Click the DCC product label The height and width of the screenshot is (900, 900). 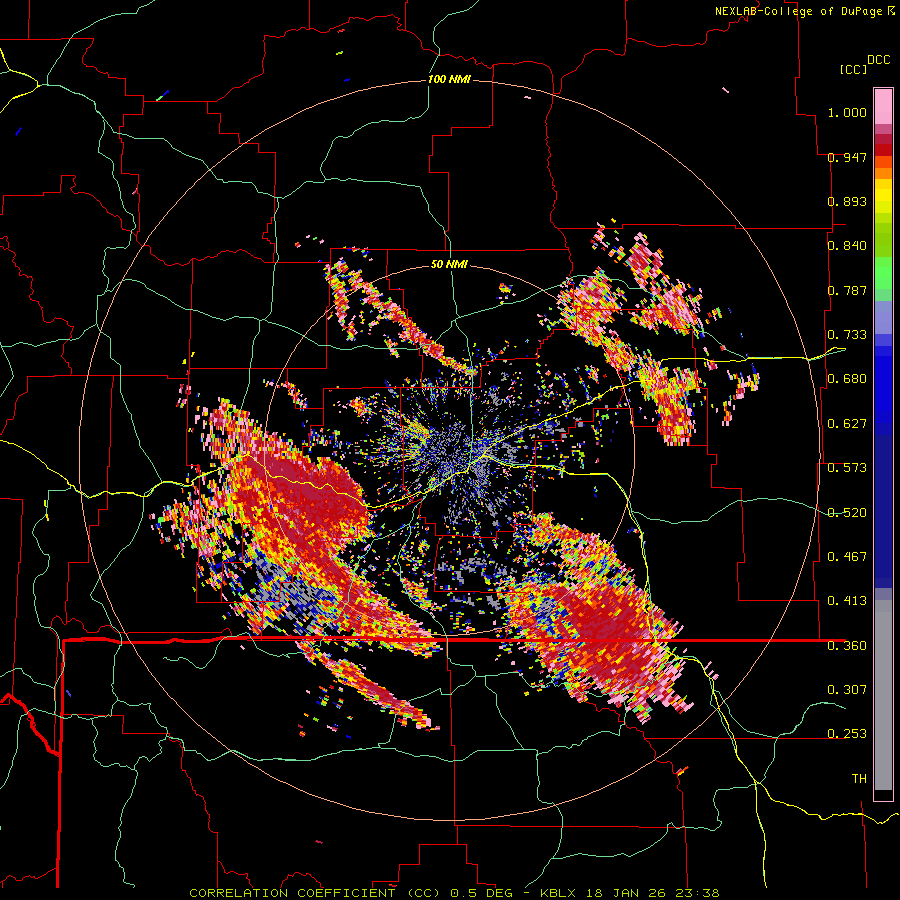(879, 60)
